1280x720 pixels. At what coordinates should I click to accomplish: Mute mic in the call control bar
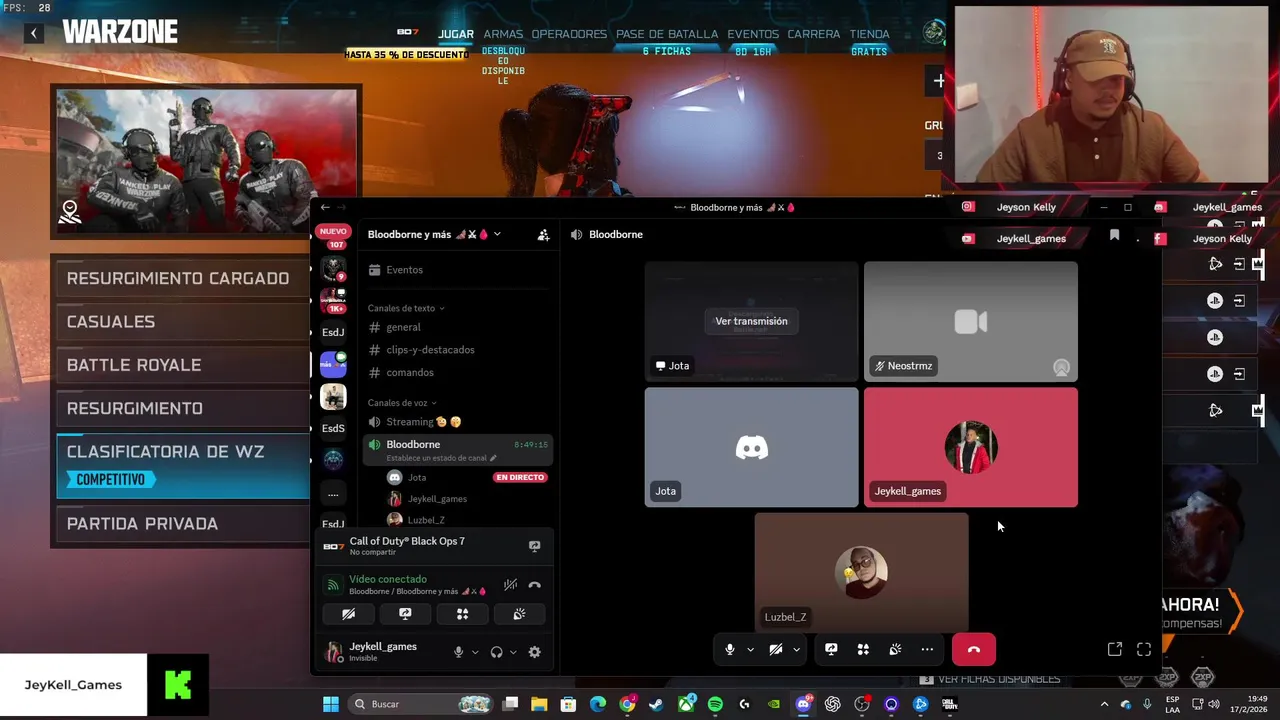click(x=729, y=650)
